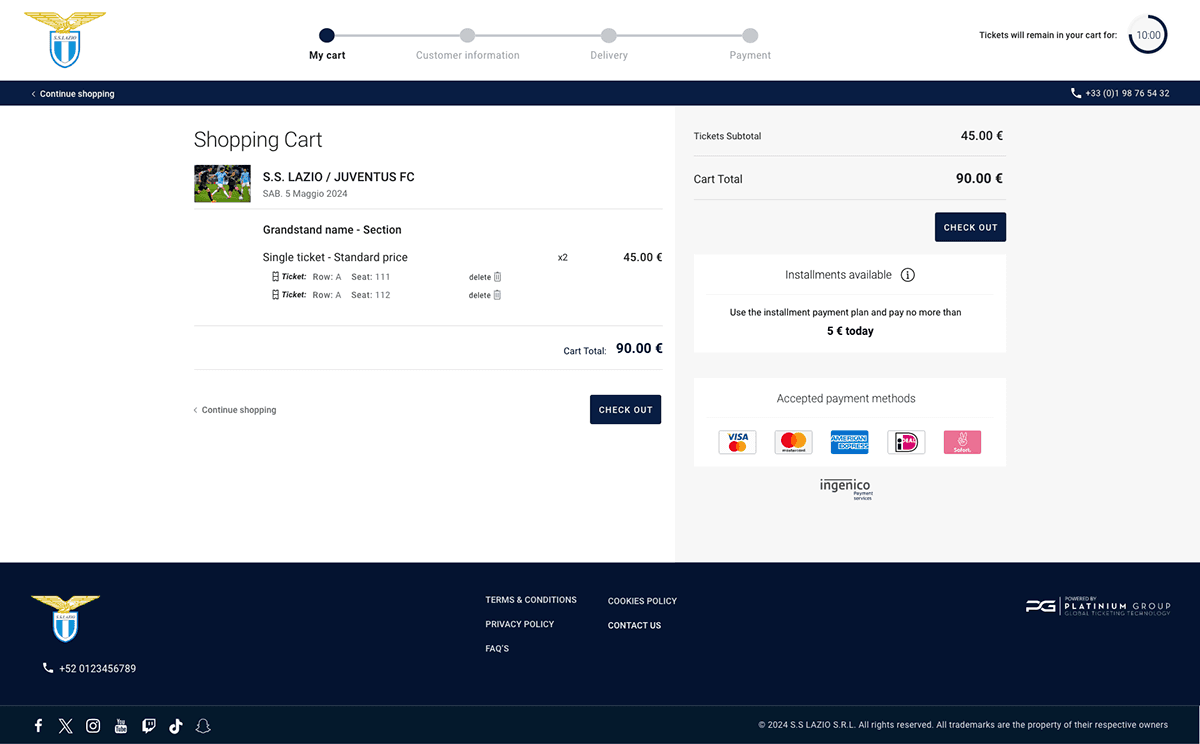This screenshot has height=744, width=1200.
Task: Click the American Express payment logo
Action: point(850,442)
